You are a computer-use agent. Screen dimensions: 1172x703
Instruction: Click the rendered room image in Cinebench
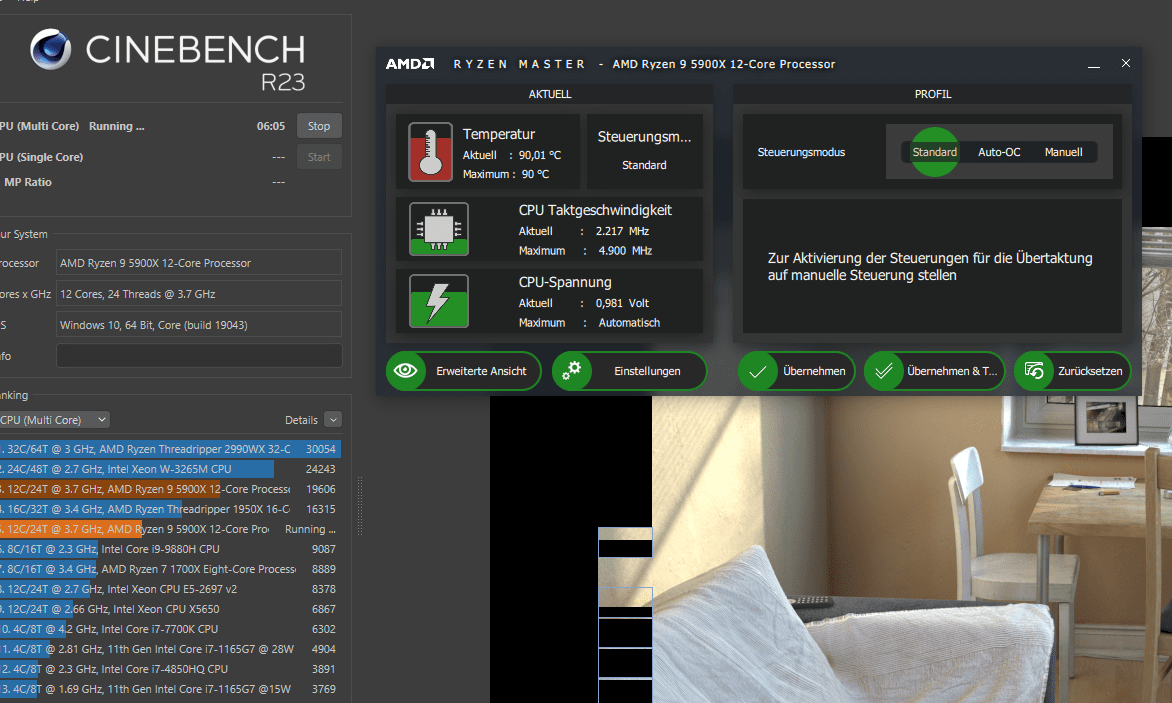[912, 549]
